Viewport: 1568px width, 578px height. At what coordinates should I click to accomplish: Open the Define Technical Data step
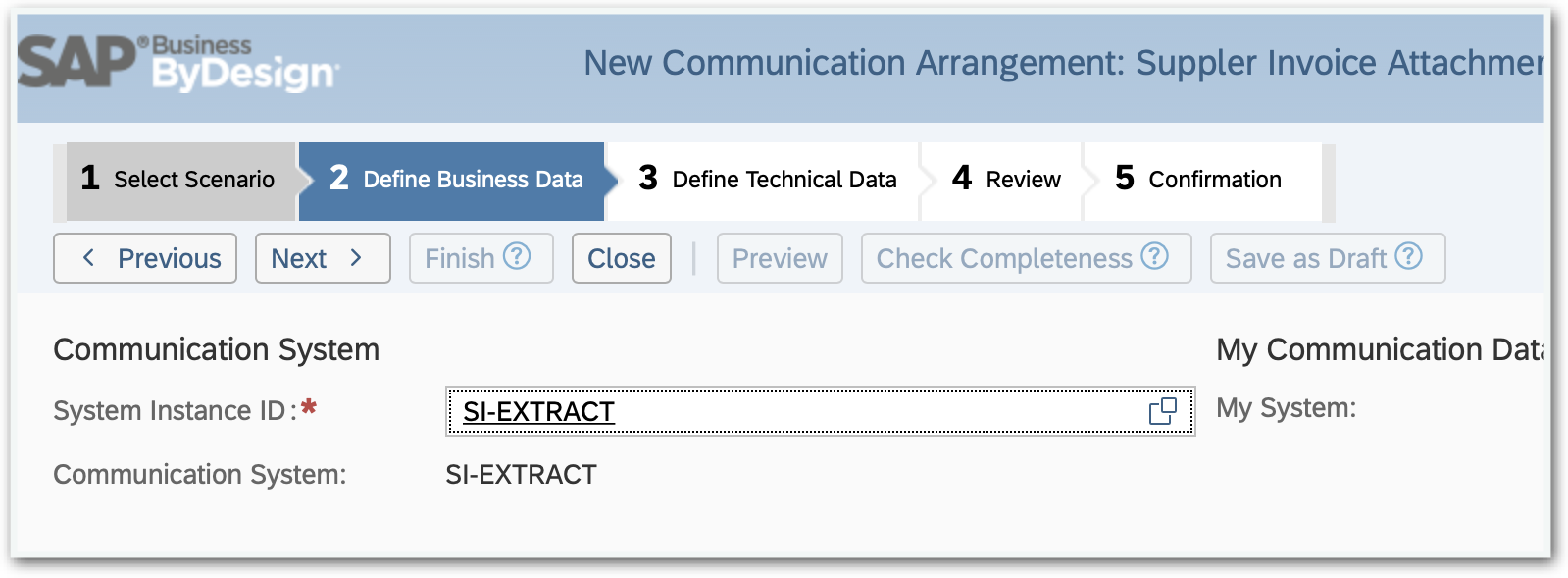coord(770,180)
